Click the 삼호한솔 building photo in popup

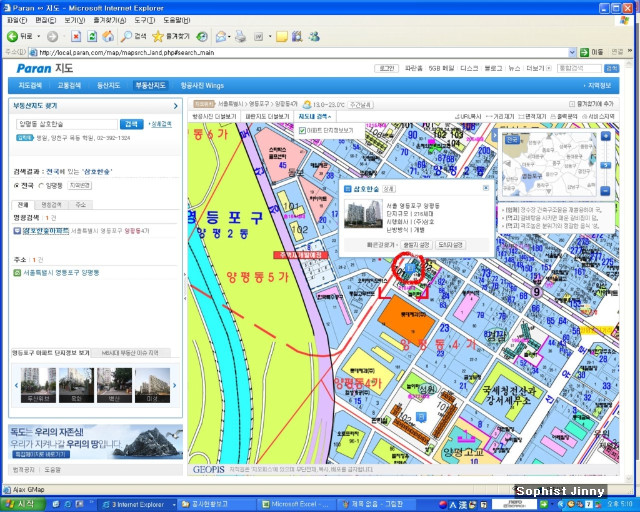[363, 213]
